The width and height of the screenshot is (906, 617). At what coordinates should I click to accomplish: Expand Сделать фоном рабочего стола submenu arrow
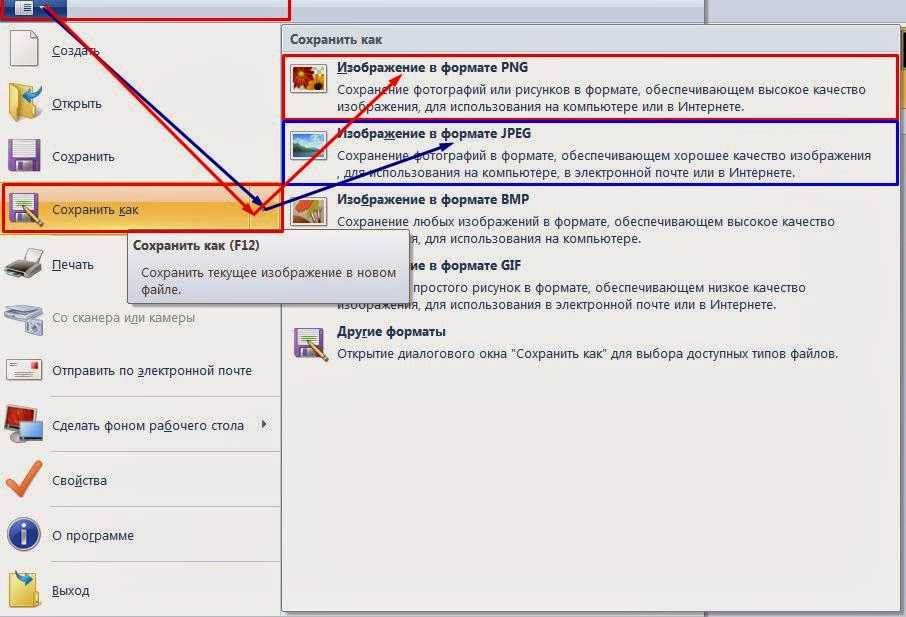coord(265,425)
